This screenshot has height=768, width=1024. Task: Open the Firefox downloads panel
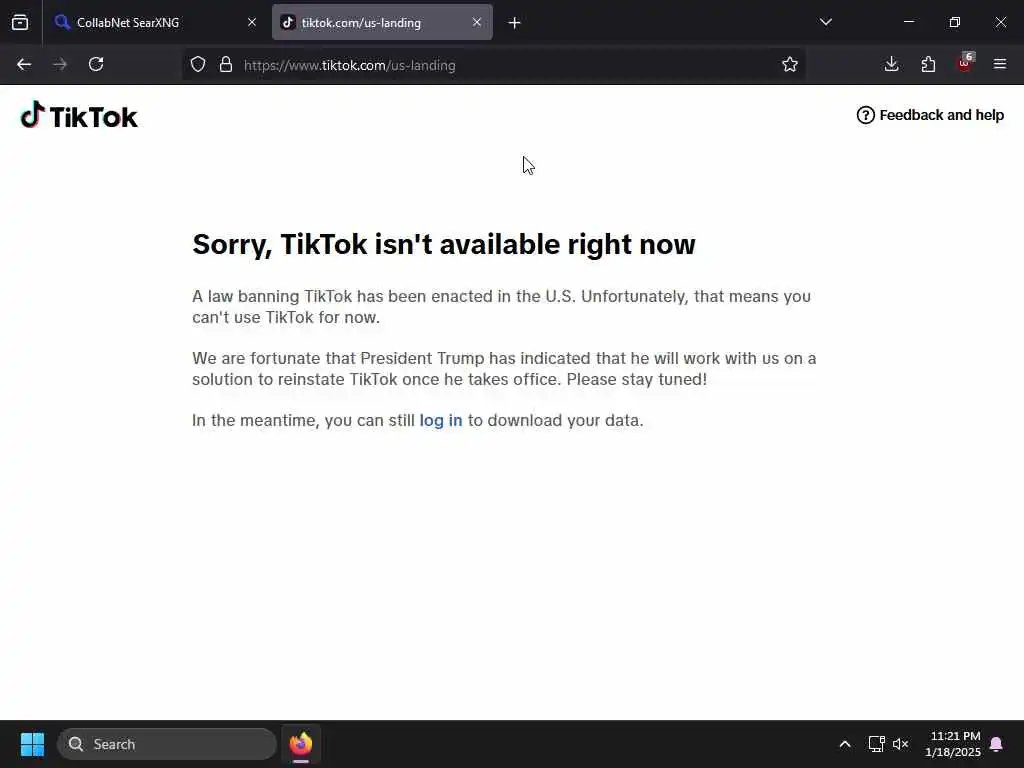[x=891, y=64]
